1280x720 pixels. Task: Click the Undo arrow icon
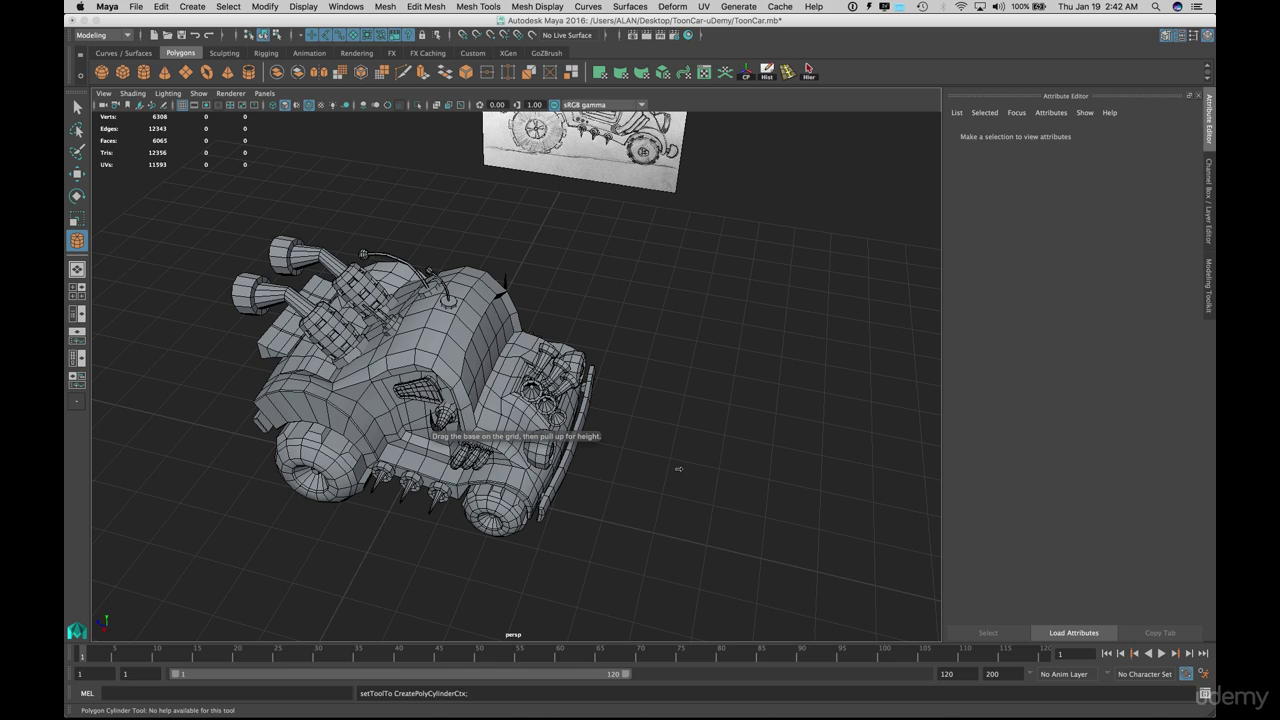[x=195, y=35]
